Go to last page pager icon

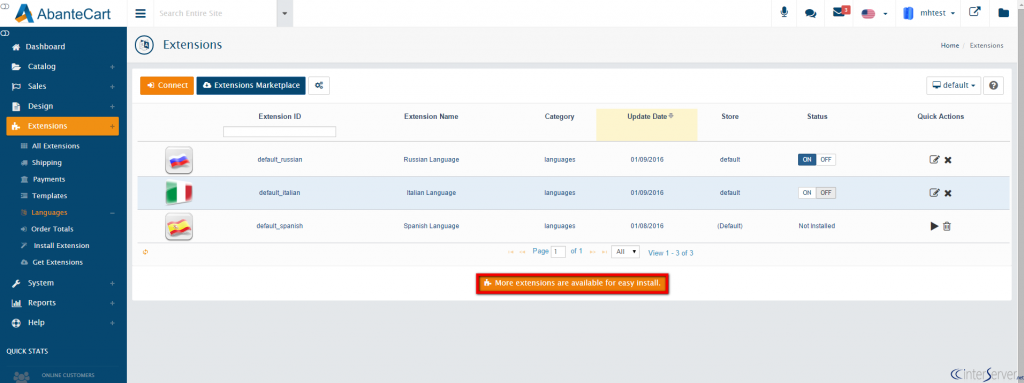[604, 252]
